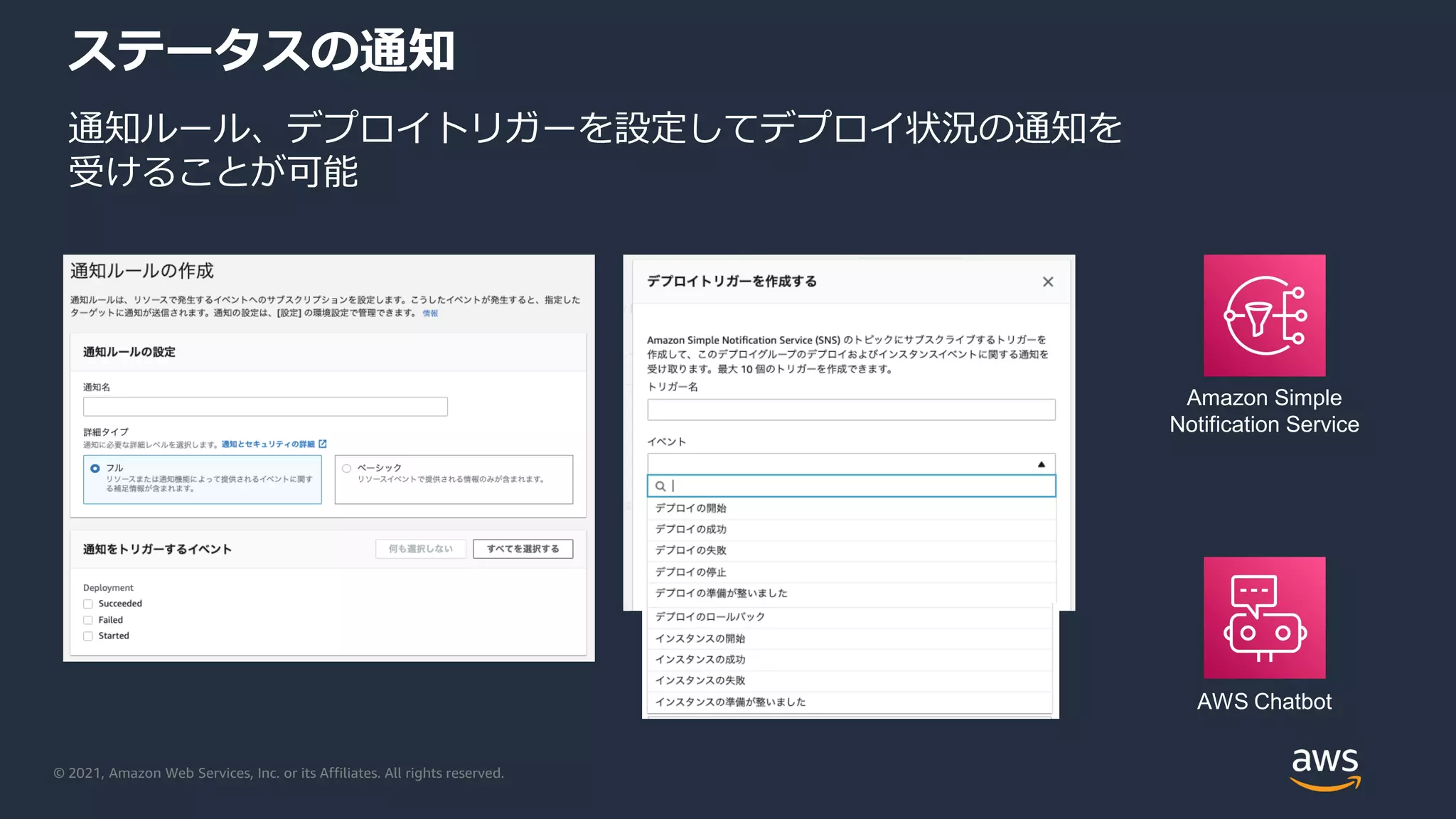Check the Started deployment checkbox
1456x819 pixels.
[x=88, y=636]
